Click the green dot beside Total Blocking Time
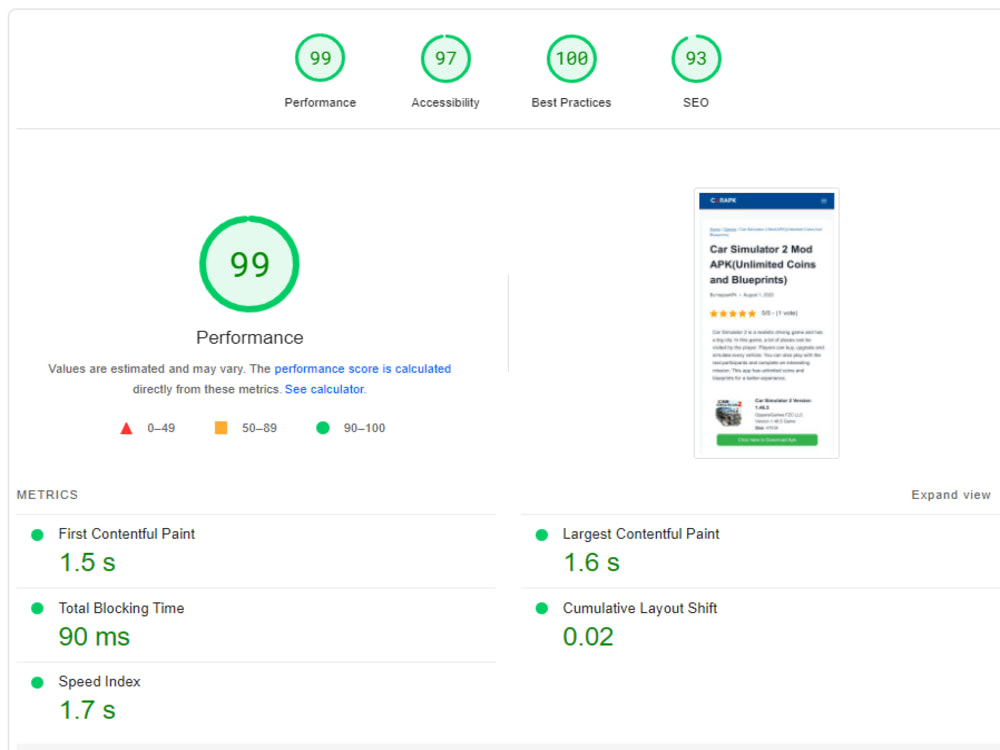 tap(37, 608)
